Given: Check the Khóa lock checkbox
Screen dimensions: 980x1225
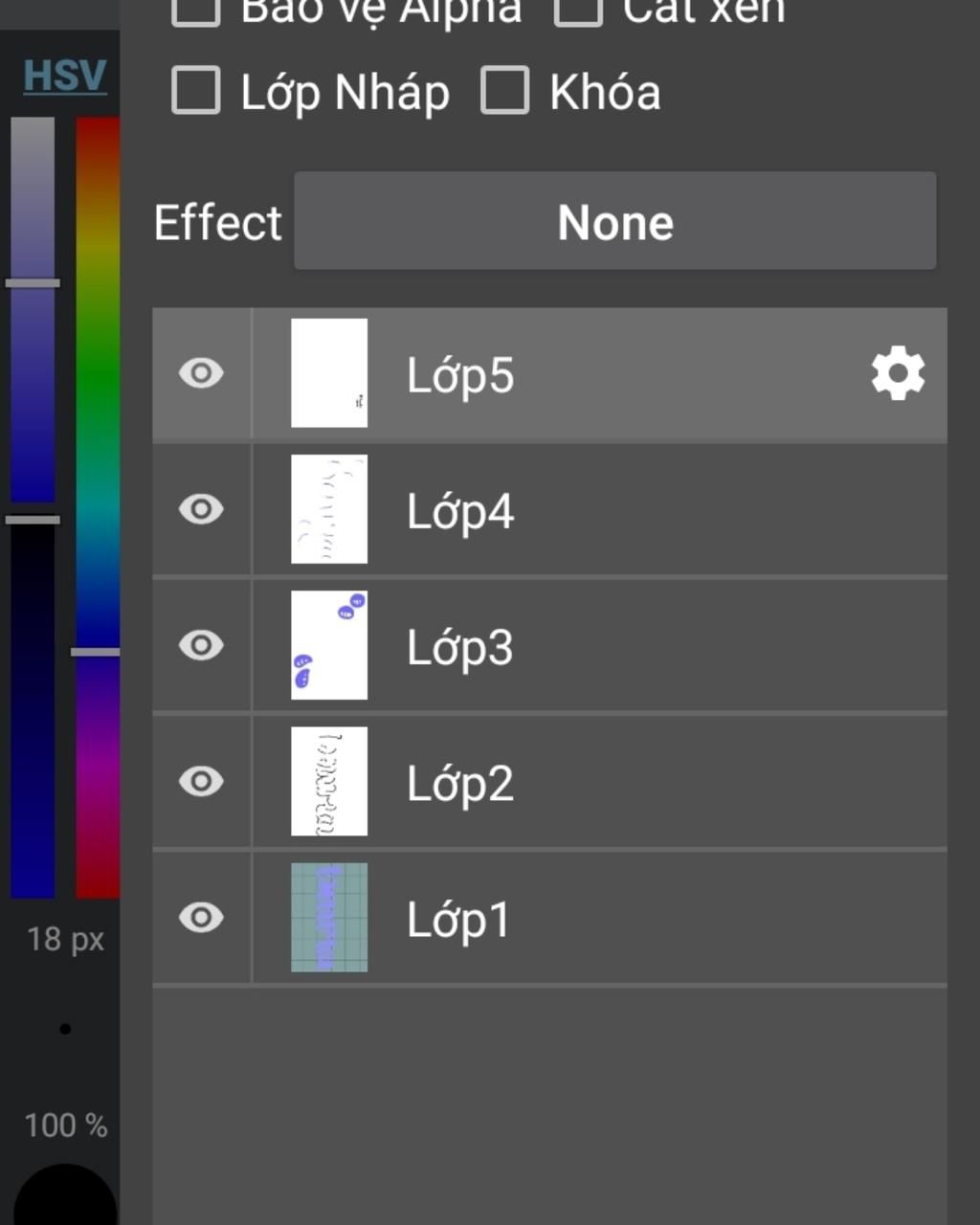Looking at the screenshot, I should click(x=504, y=91).
